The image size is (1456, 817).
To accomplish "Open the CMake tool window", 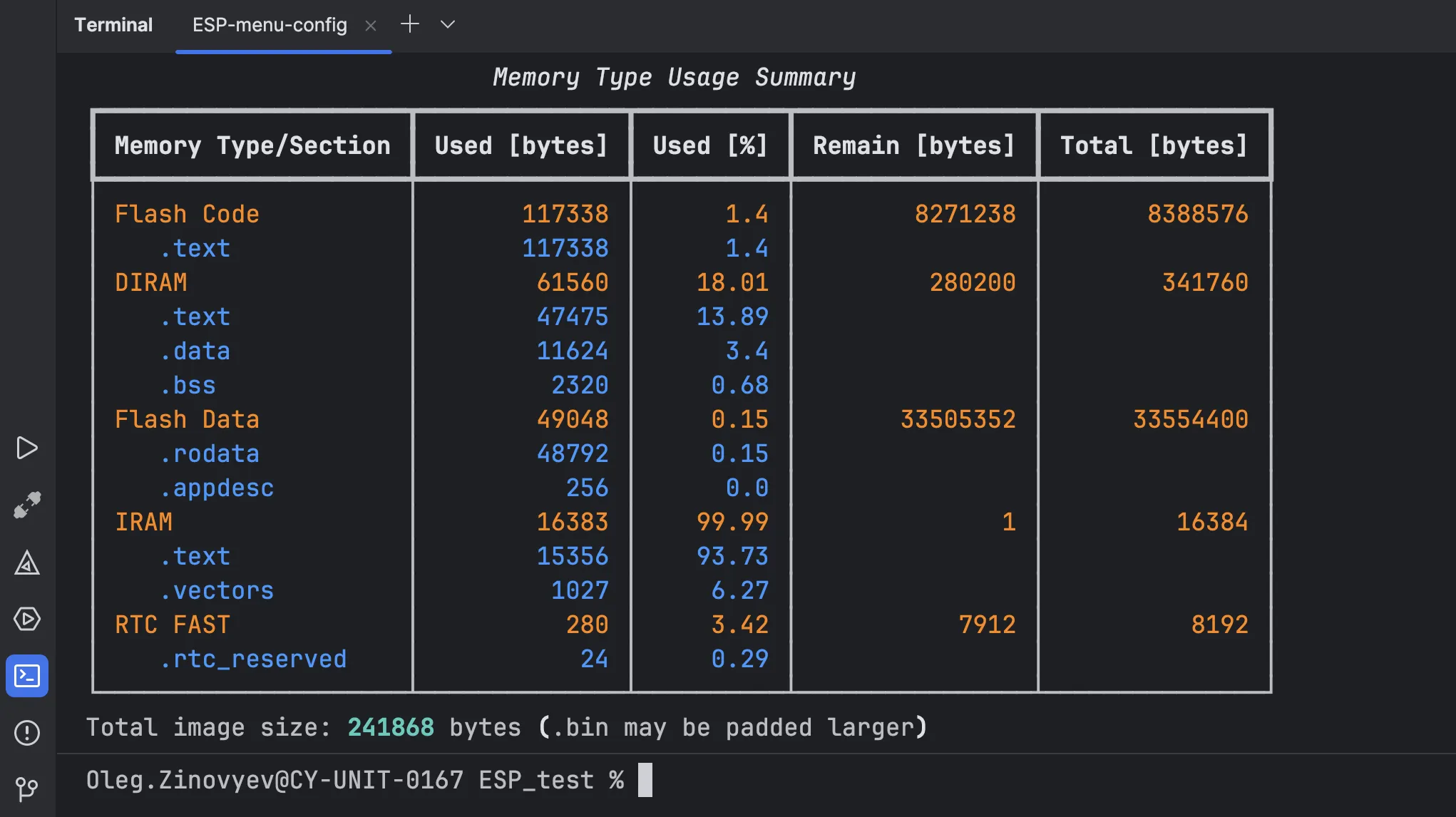I will coord(27,562).
